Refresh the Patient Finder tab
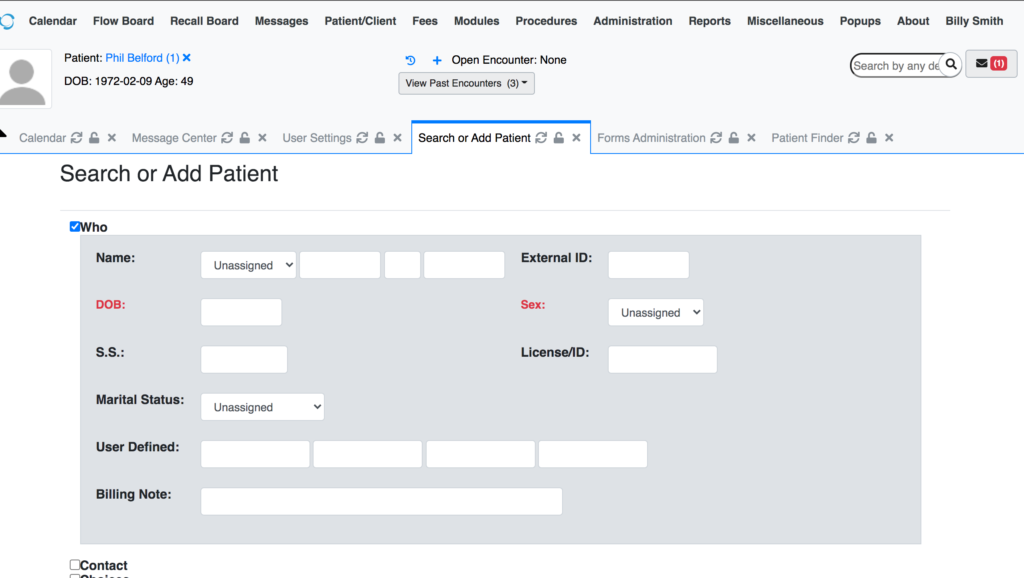 click(854, 138)
